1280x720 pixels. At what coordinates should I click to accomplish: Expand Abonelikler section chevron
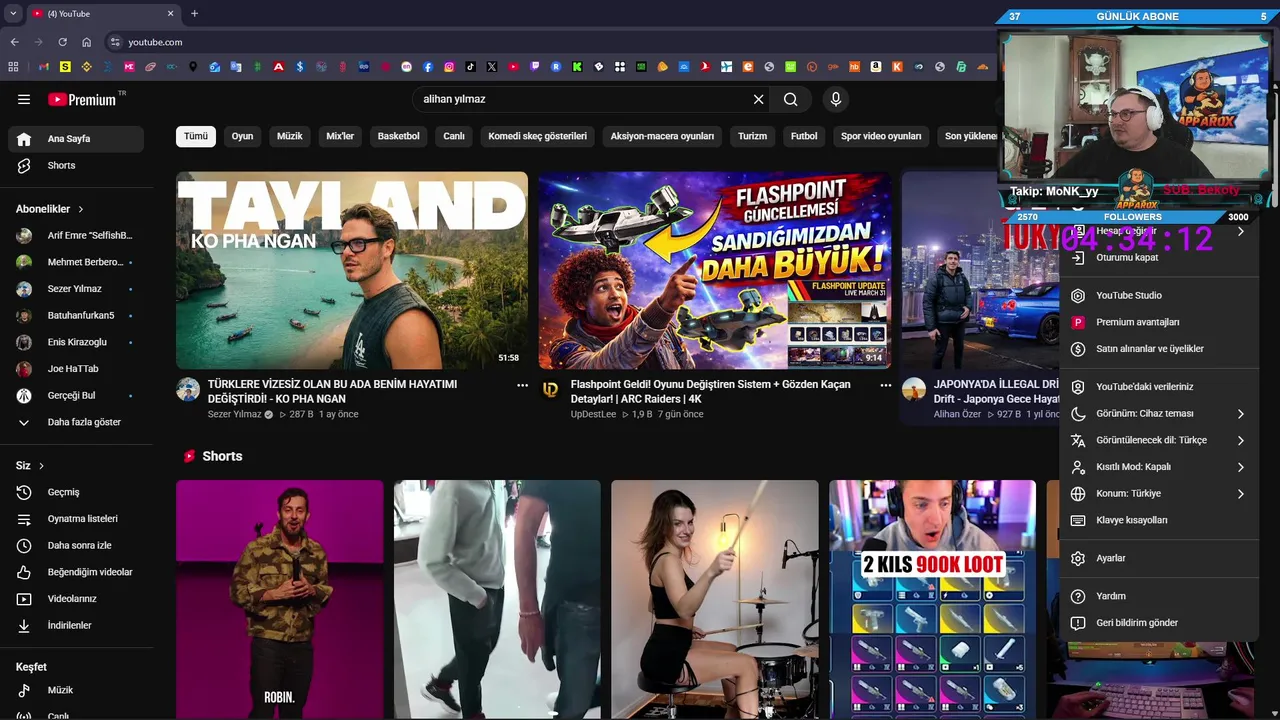coord(81,209)
